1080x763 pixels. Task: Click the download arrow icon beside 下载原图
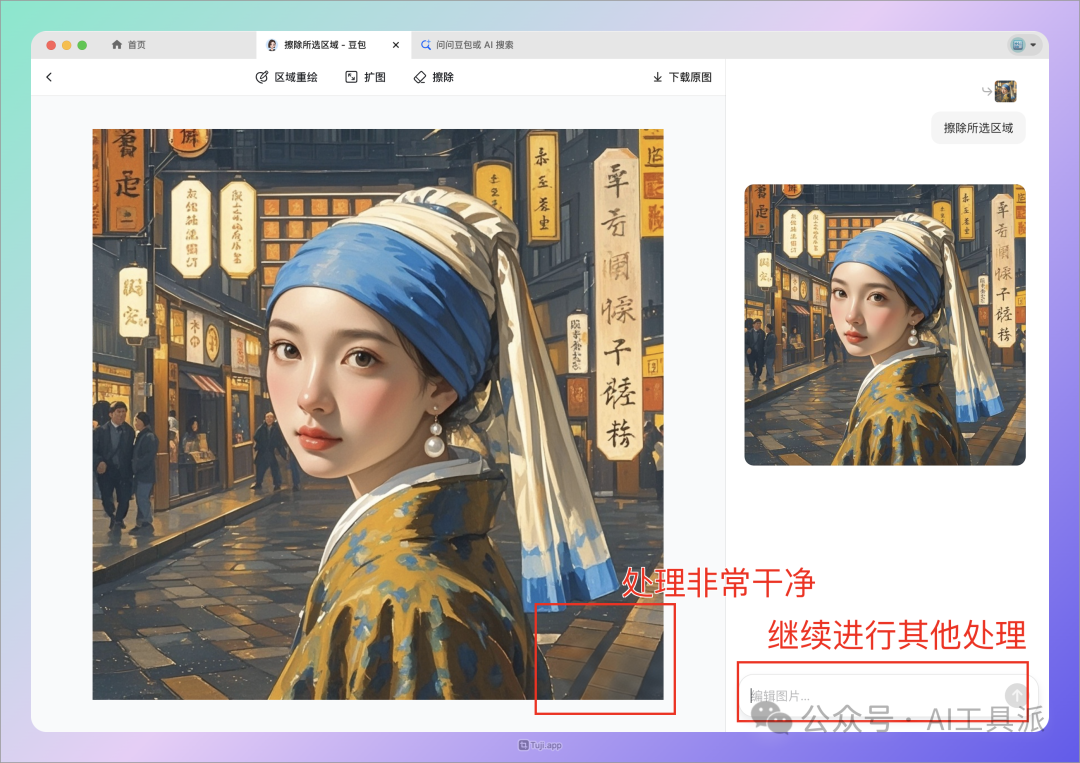tap(658, 77)
